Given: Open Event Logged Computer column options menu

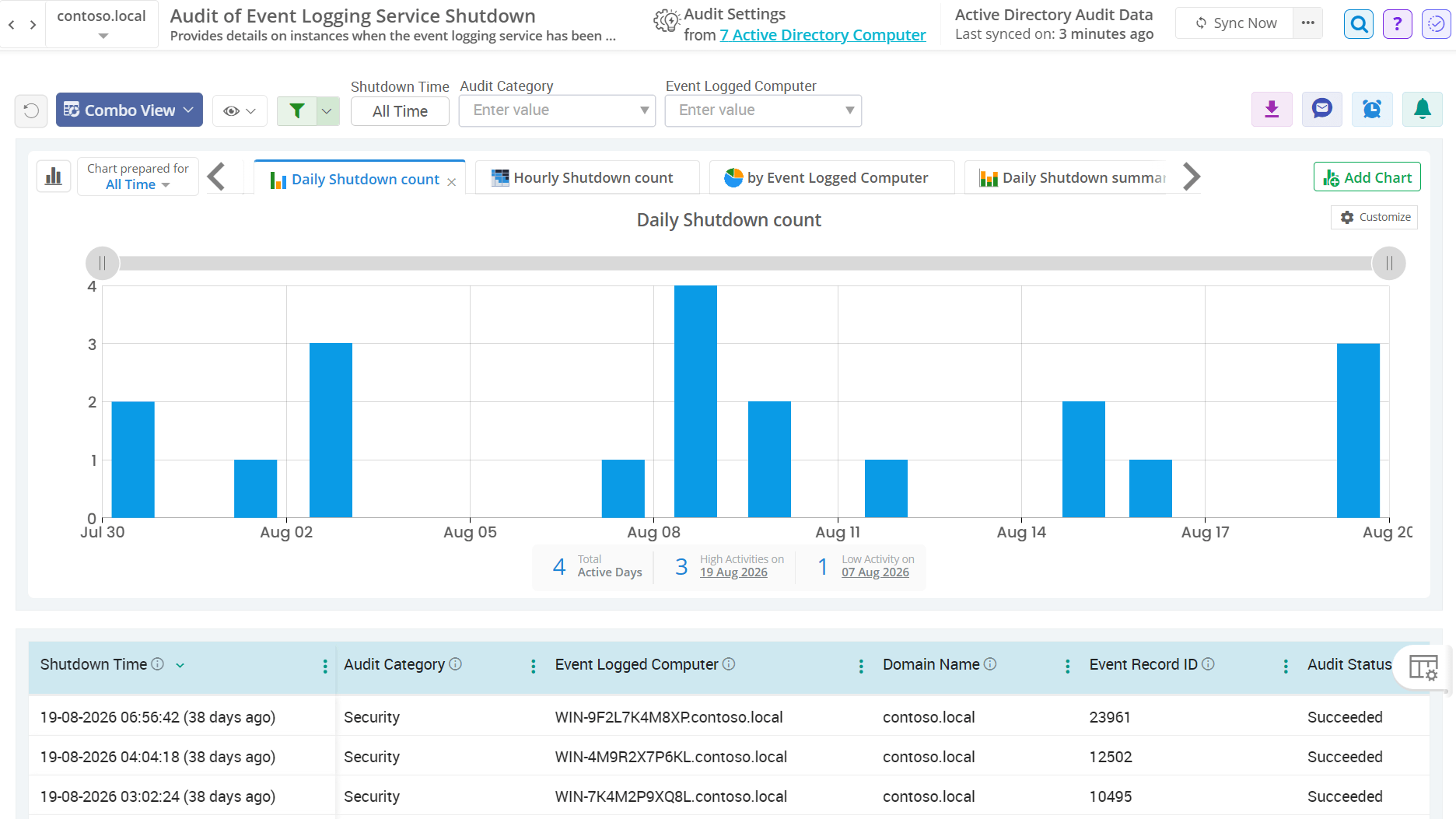Looking at the screenshot, I should [861, 666].
